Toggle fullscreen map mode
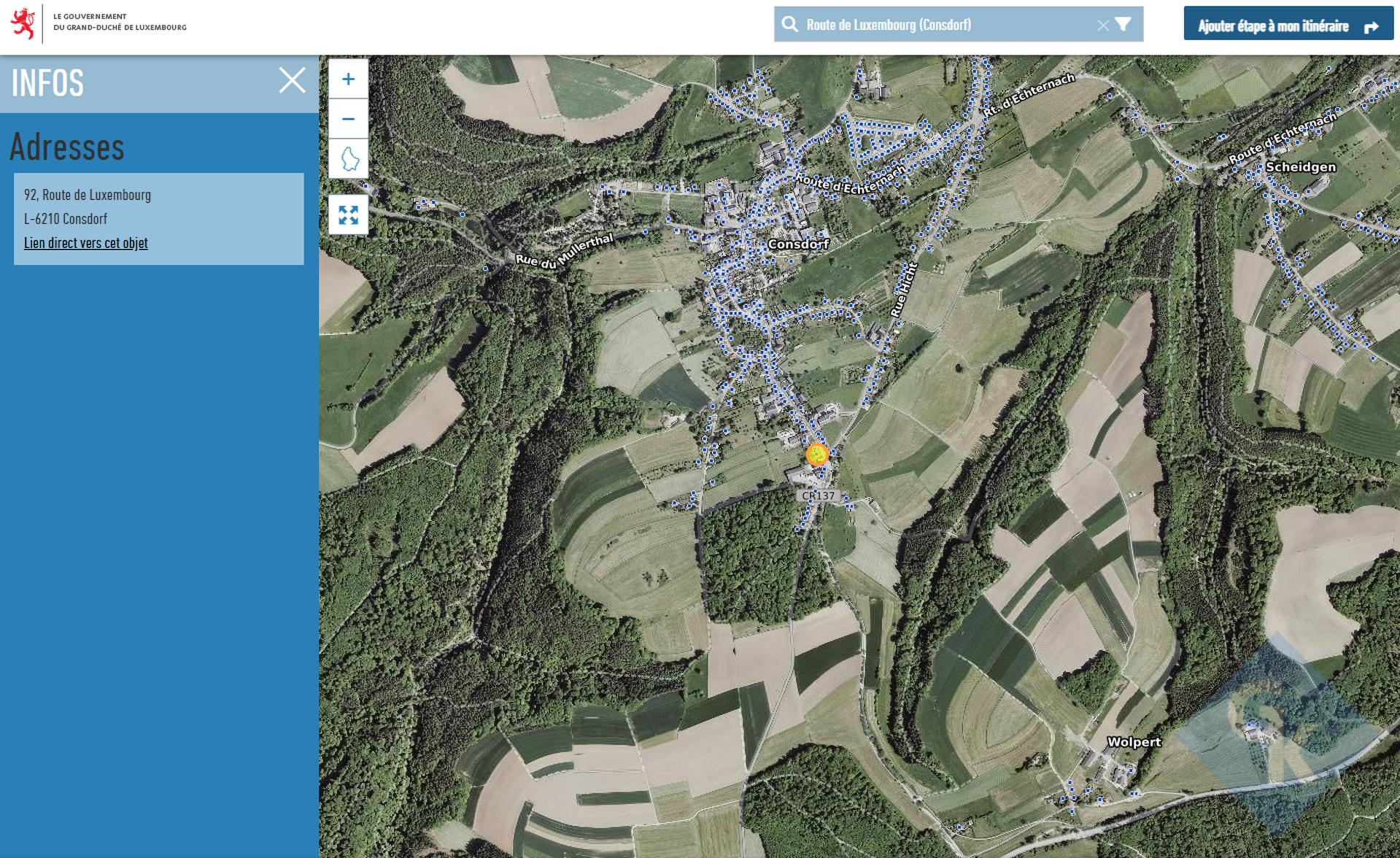The width and height of the screenshot is (1400, 858). tap(349, 215)
